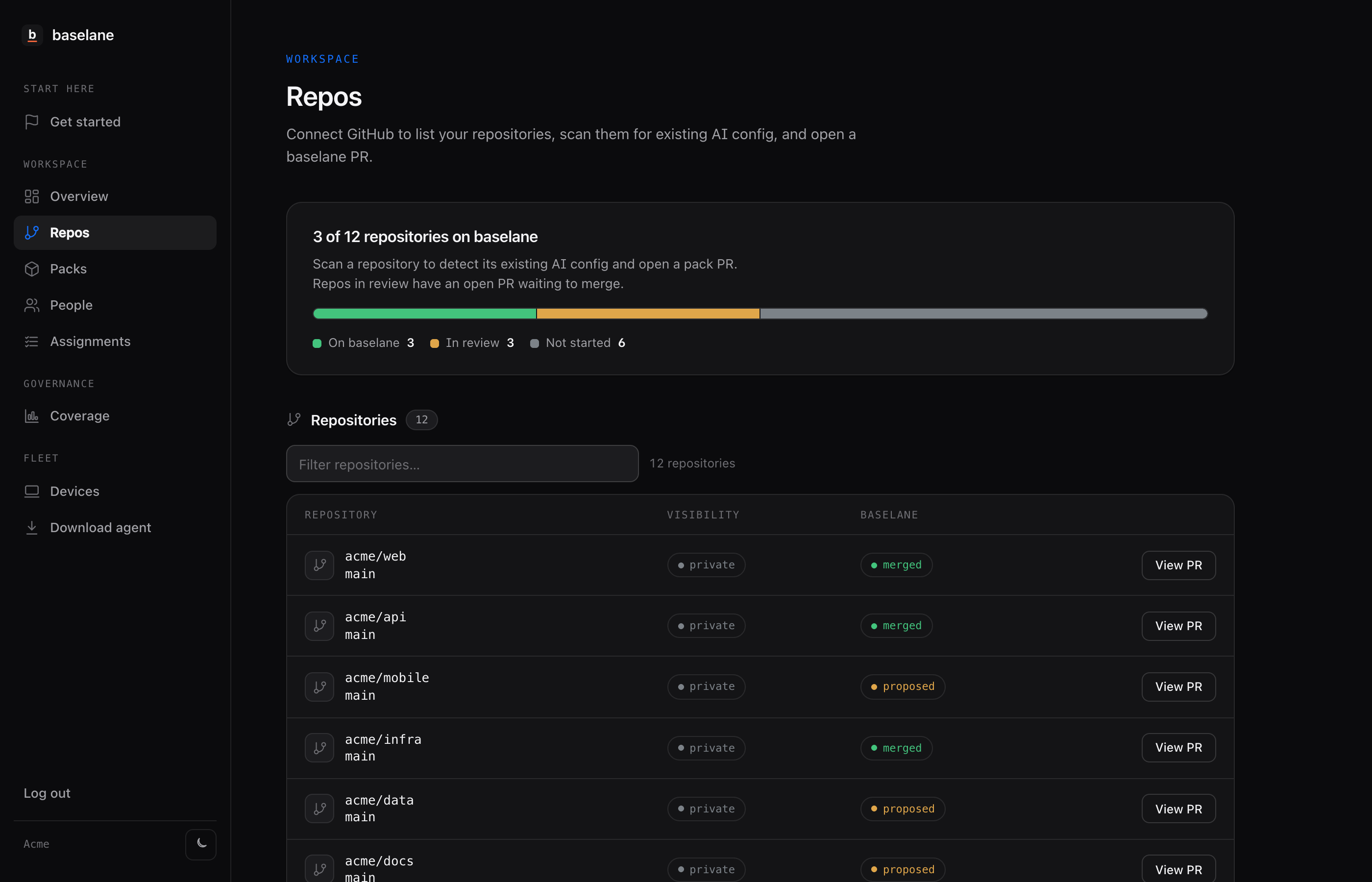Viewport: 1372px width, 882px height.
Task: Click the acme/mobile repository name
Action: pyautogui.click(x=387, y=678)
